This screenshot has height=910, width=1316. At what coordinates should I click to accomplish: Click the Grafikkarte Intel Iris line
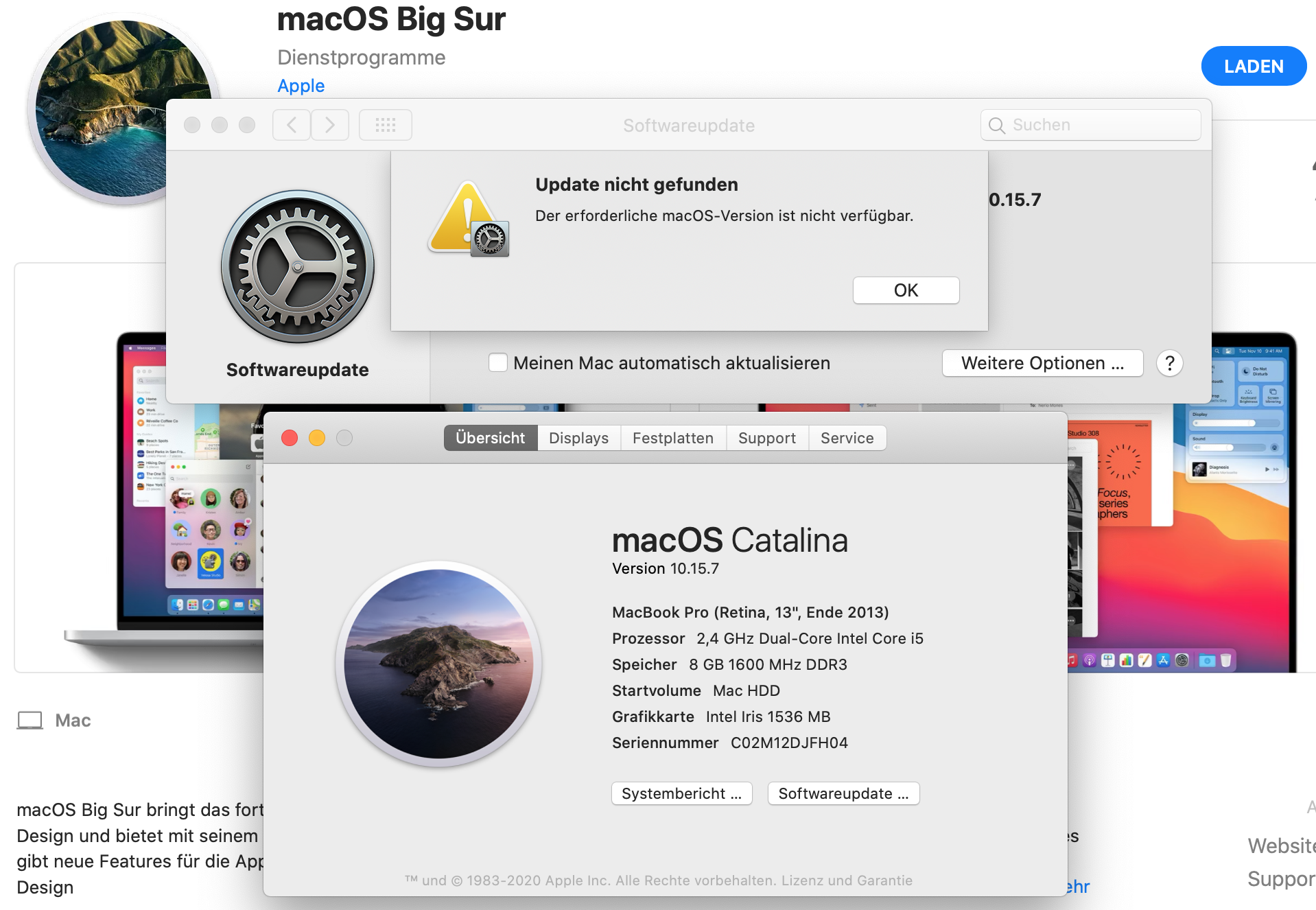tap(721, 716)
